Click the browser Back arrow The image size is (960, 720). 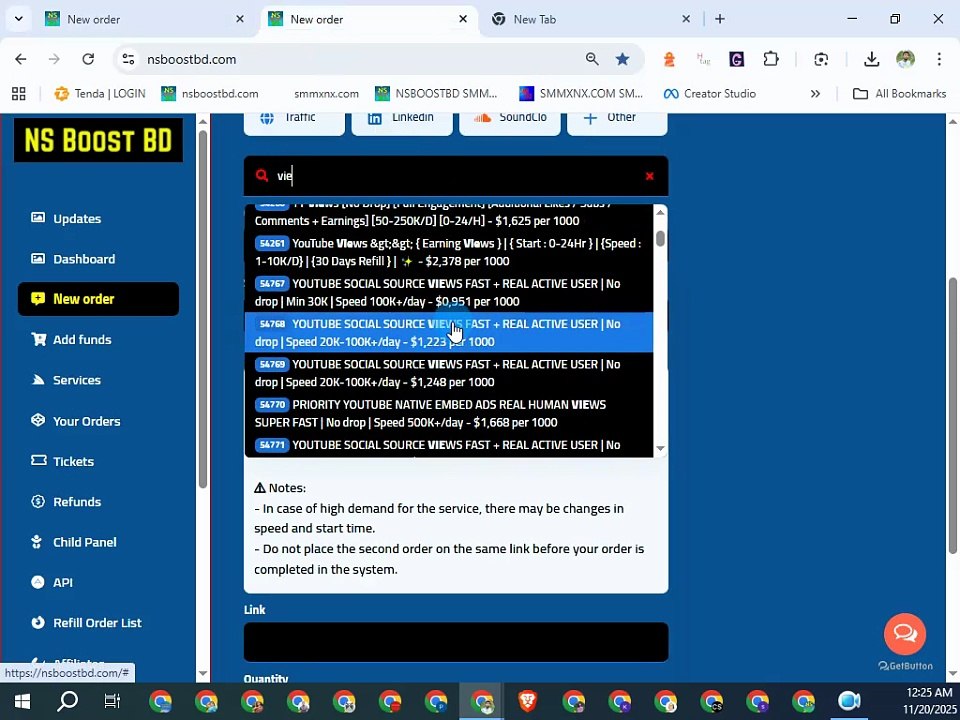point(21,59)
